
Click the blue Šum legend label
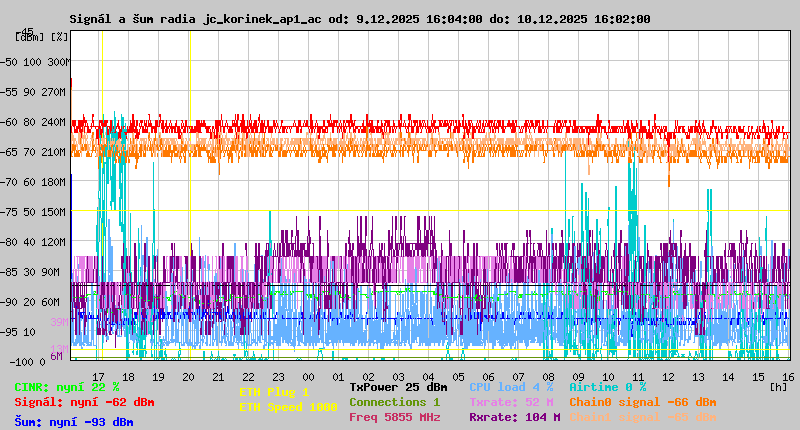pyautogui.click(x=74, y=422)
